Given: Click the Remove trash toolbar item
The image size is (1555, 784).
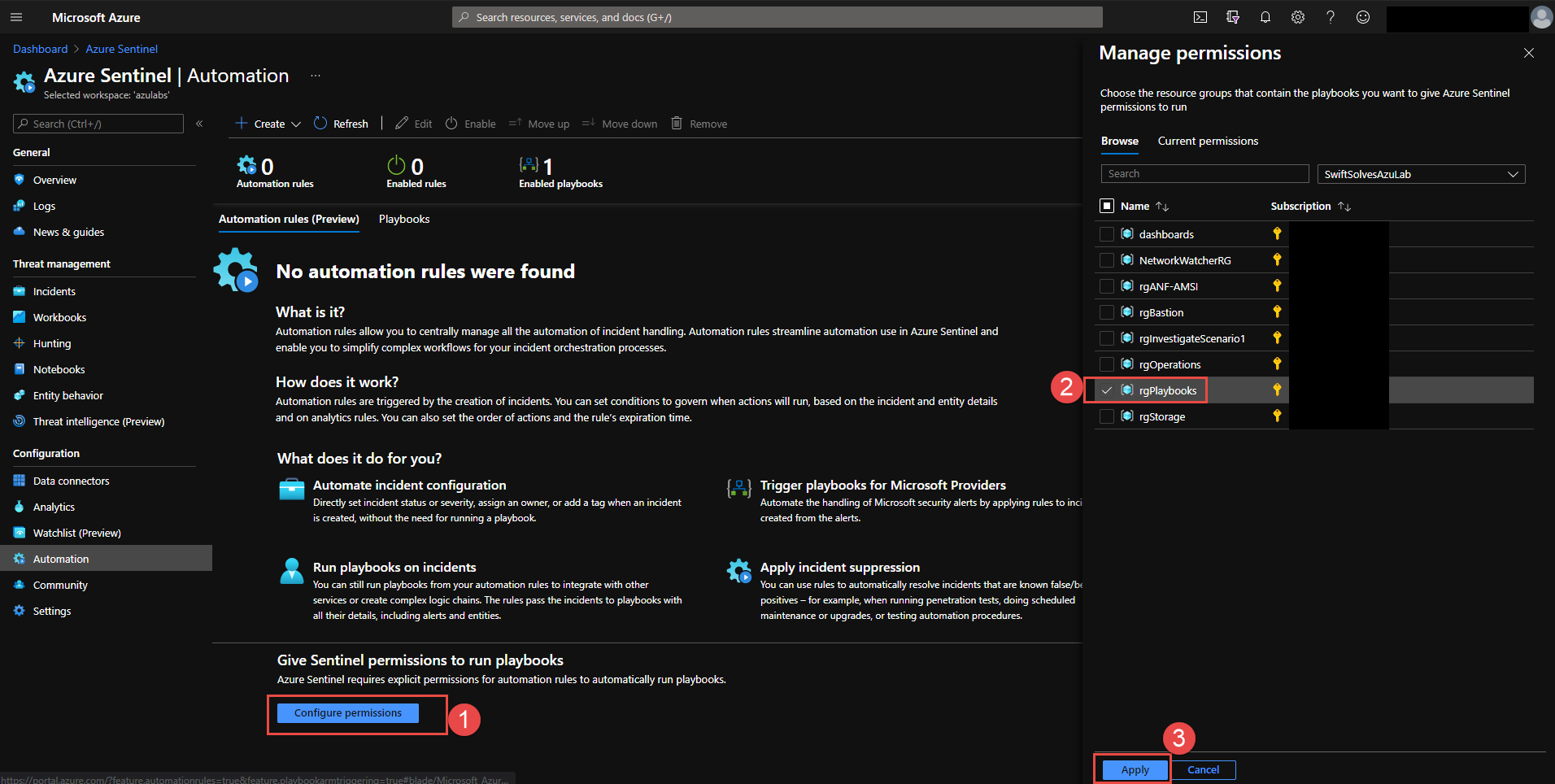Looking at the screenshot, I should coord(699,124).
